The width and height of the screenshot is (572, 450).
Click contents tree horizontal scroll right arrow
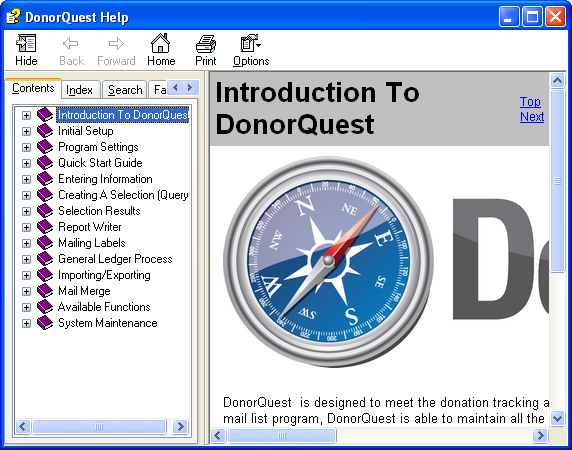(x=180, y=426)
